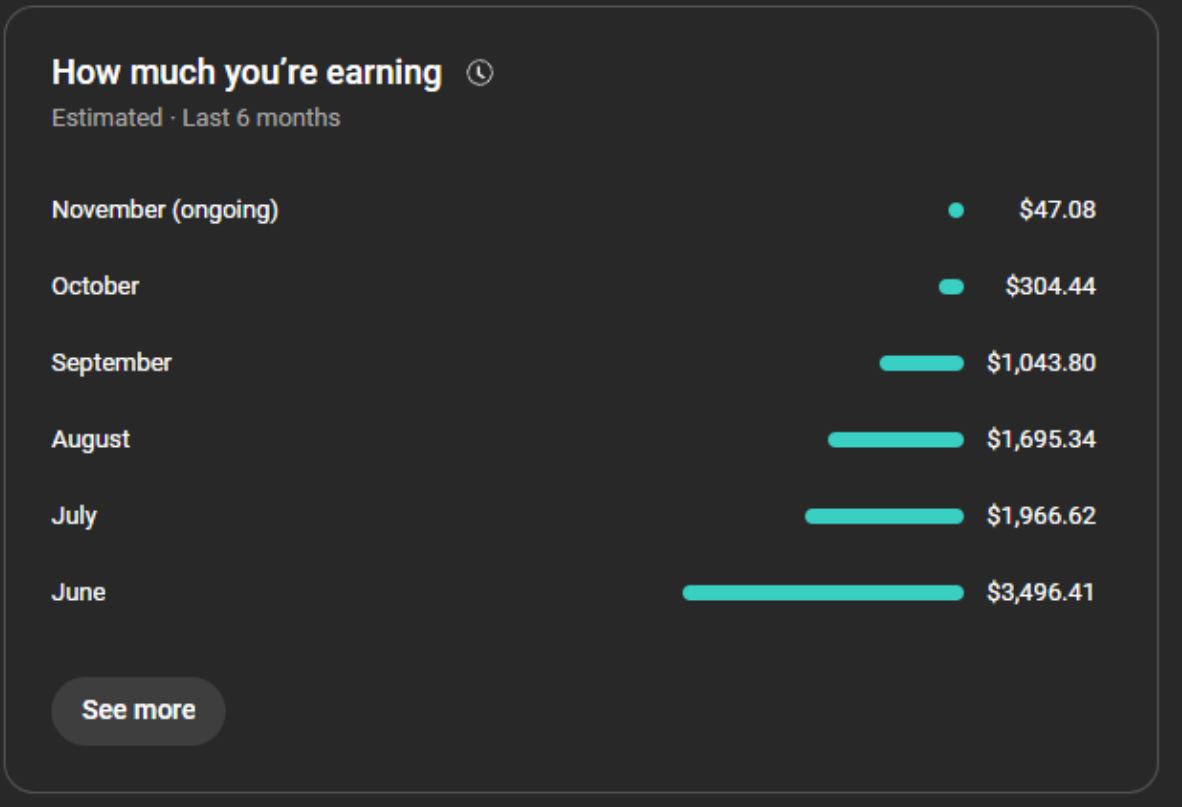This screenshot has height=807, width=1182.
Task: Click the October earnings bar
Action: [951, 287]
